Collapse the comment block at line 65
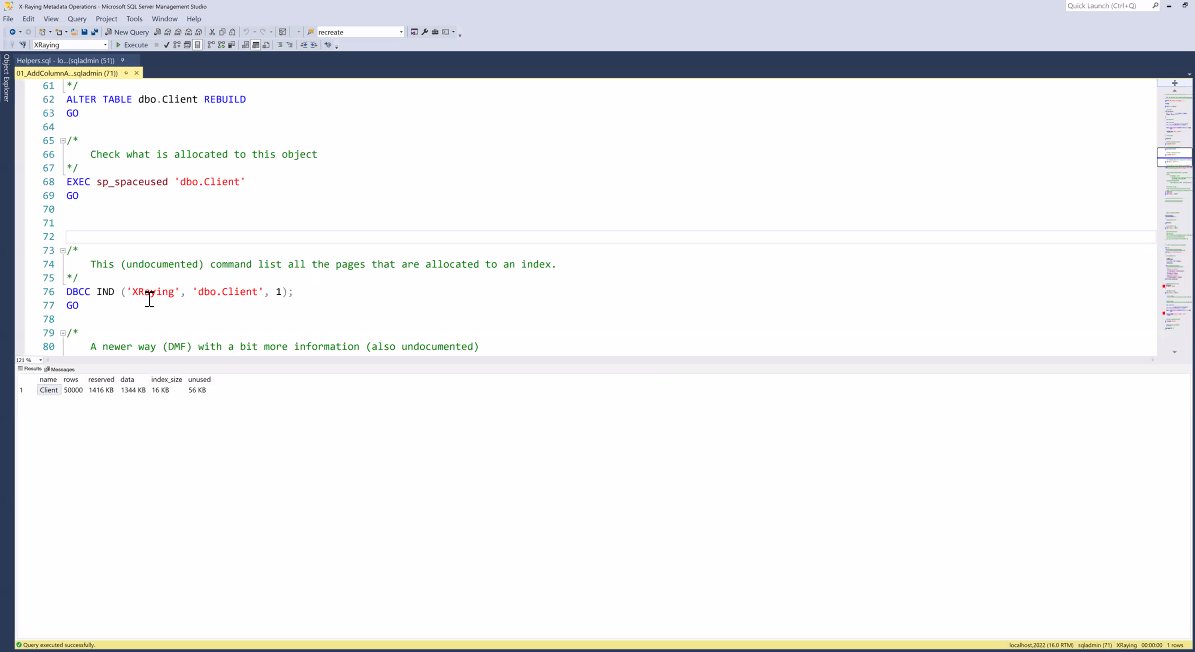The width and height of the screenshot is (1195, 652). (62, 141)
